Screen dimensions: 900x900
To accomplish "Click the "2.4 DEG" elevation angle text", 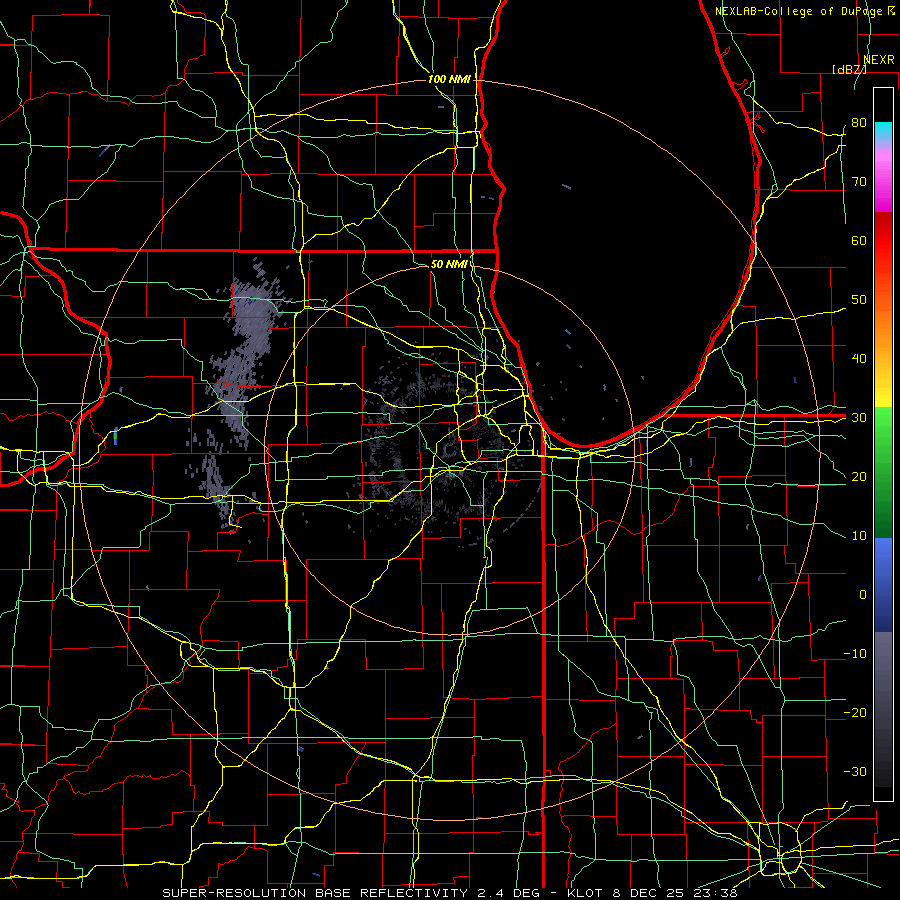I will coord(509,893).
